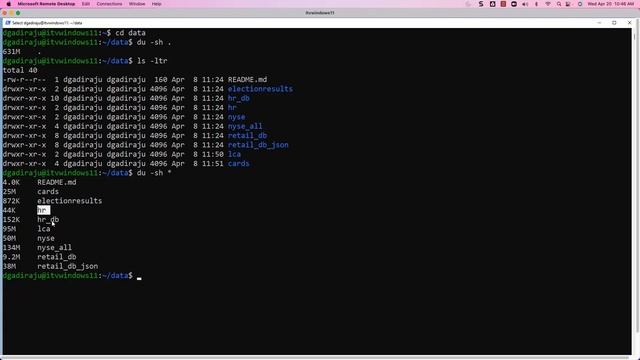Click the 25M size next to cards
This screenshot has width=640, height=360.
click(9, 192)
